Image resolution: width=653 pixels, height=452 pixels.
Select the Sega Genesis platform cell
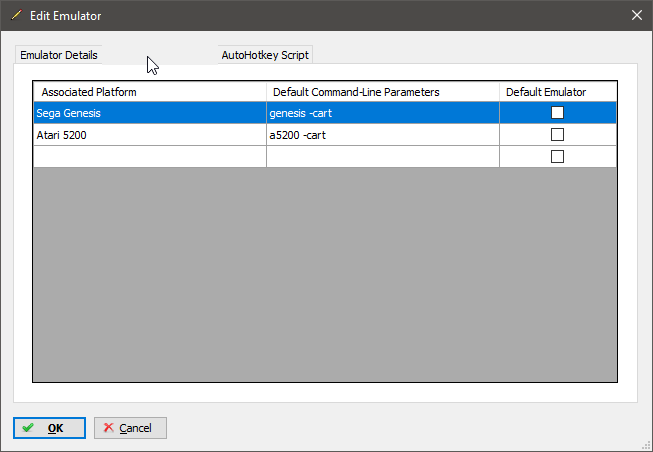pos(150,113)
